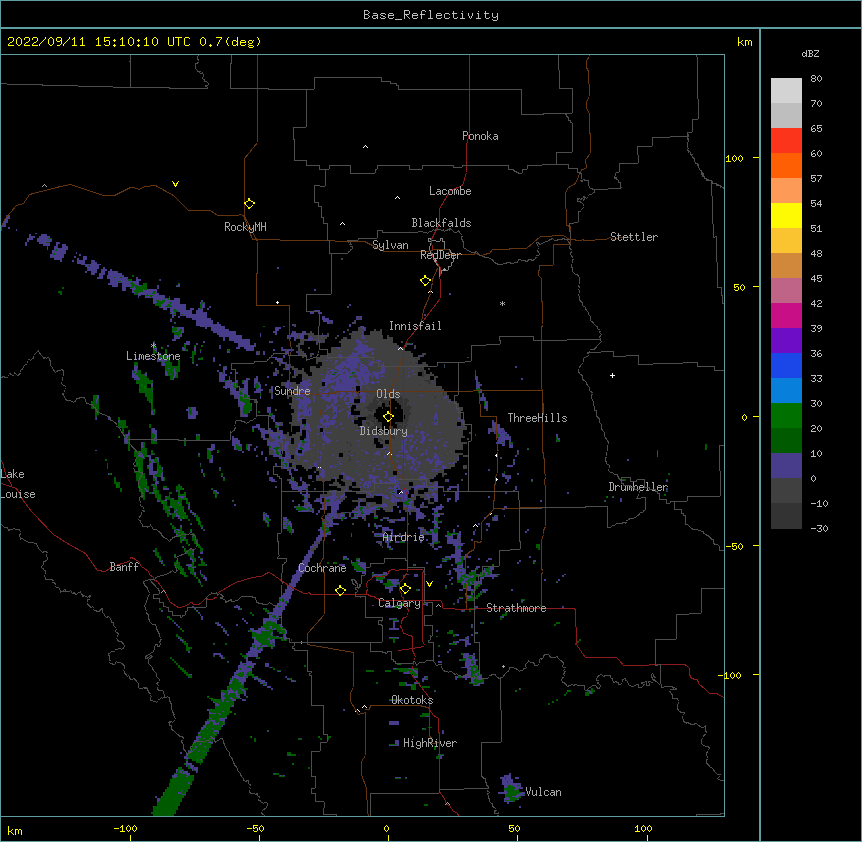Click the Olds town label
Screen dimensions: 862x842
[x=388, y=394]
